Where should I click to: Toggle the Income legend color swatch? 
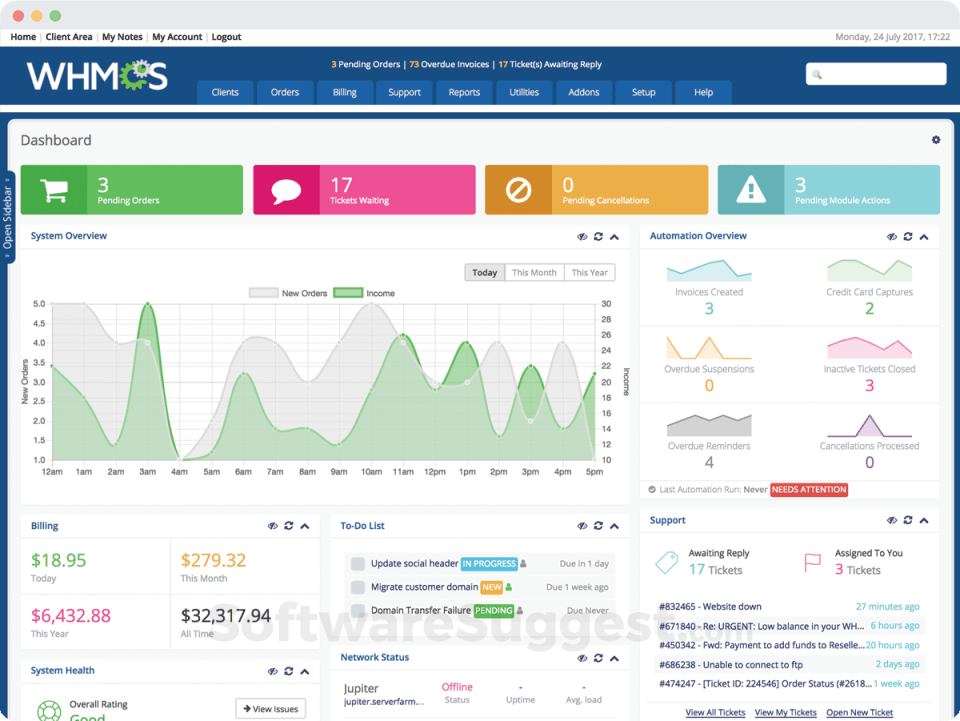(x=348, y=293)
